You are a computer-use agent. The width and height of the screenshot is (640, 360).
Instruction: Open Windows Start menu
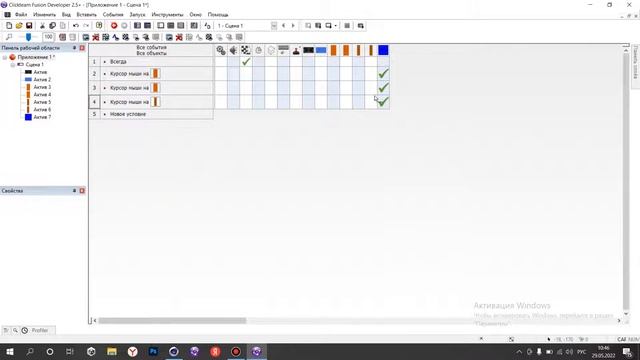[x=9, y=351]
